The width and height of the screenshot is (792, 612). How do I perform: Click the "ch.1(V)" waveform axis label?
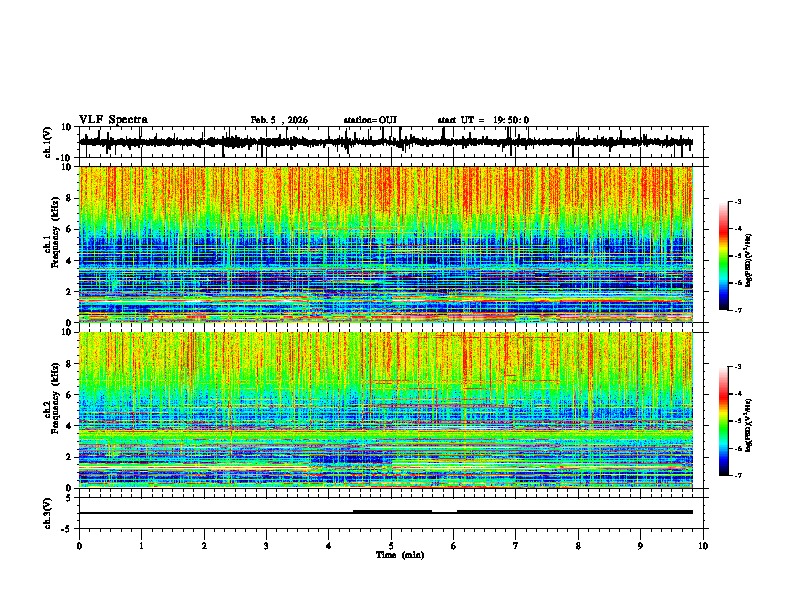pyautogui.click(x=48, y=142)
